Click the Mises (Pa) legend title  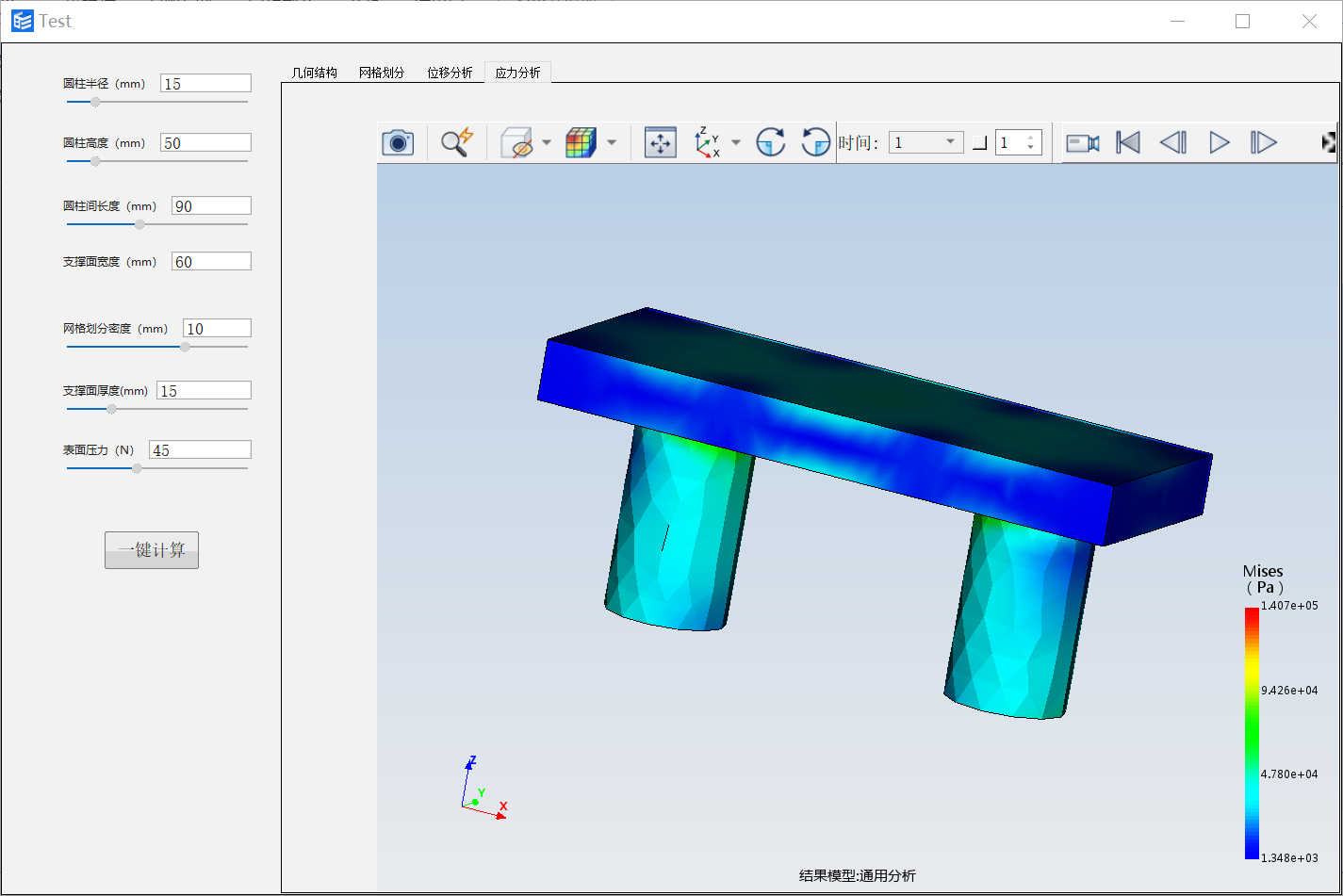1263,579
